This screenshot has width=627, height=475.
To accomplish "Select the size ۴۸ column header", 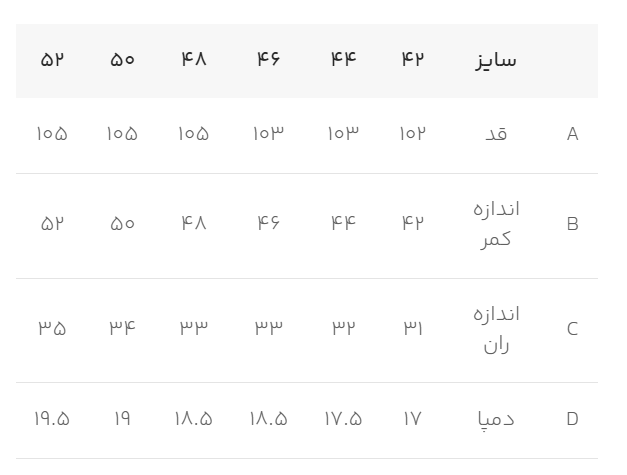I will (194, 59).
